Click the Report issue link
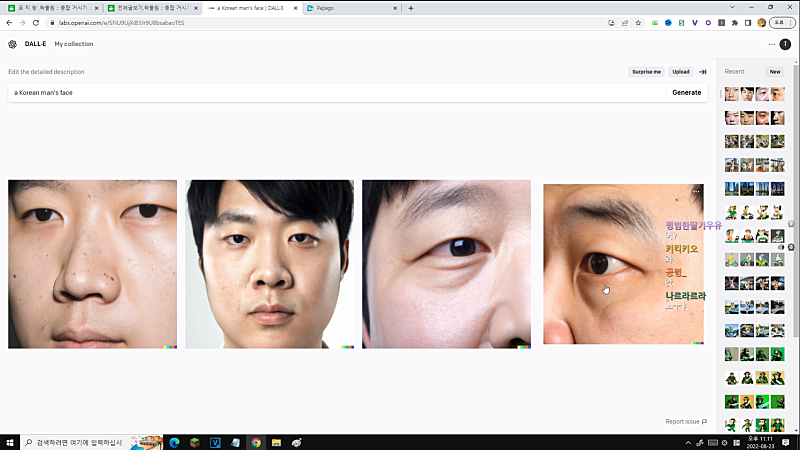The width and height of the screenshot is (800, 450). tap(686, 421)
